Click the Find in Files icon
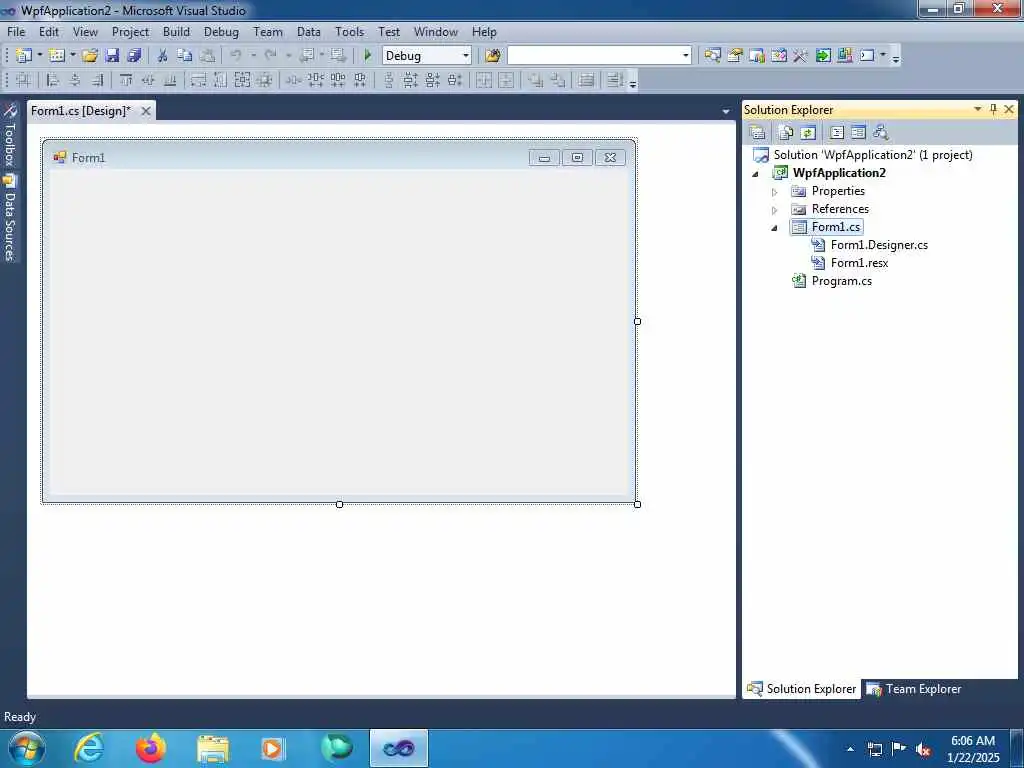1024x768 pixels. coord(492,56)
